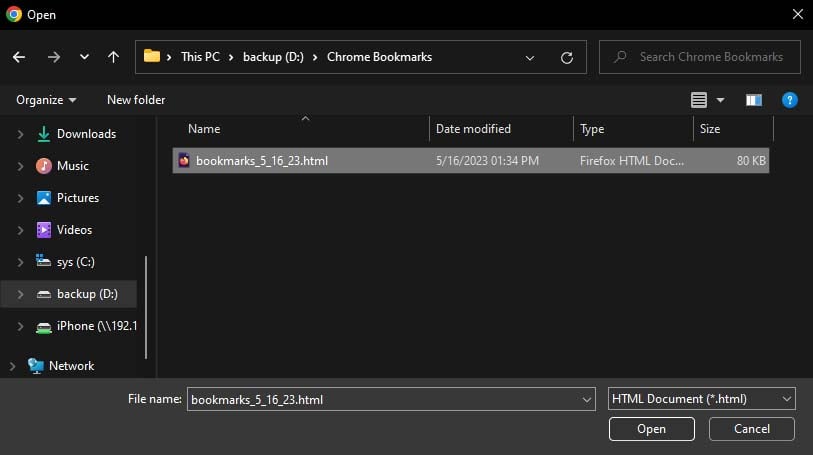The image size is (813, 455).
Task: Expand address bar previous locations dropdown
Action: pos(529,58)
